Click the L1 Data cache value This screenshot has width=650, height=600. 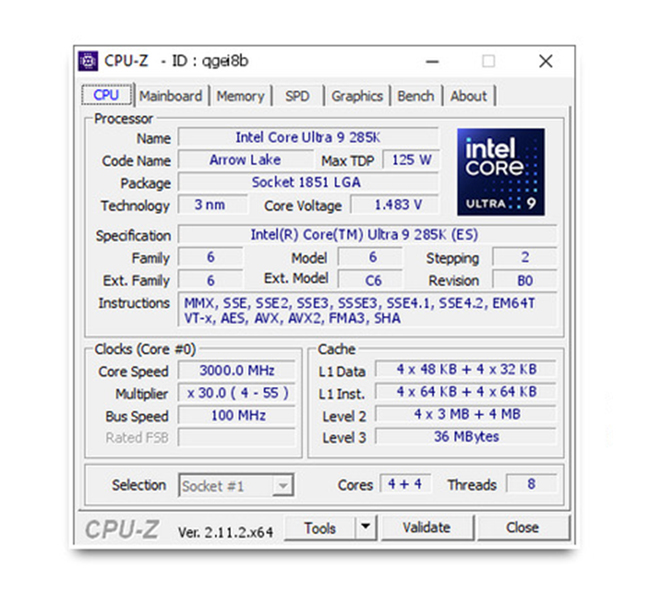tap(466, 369)
